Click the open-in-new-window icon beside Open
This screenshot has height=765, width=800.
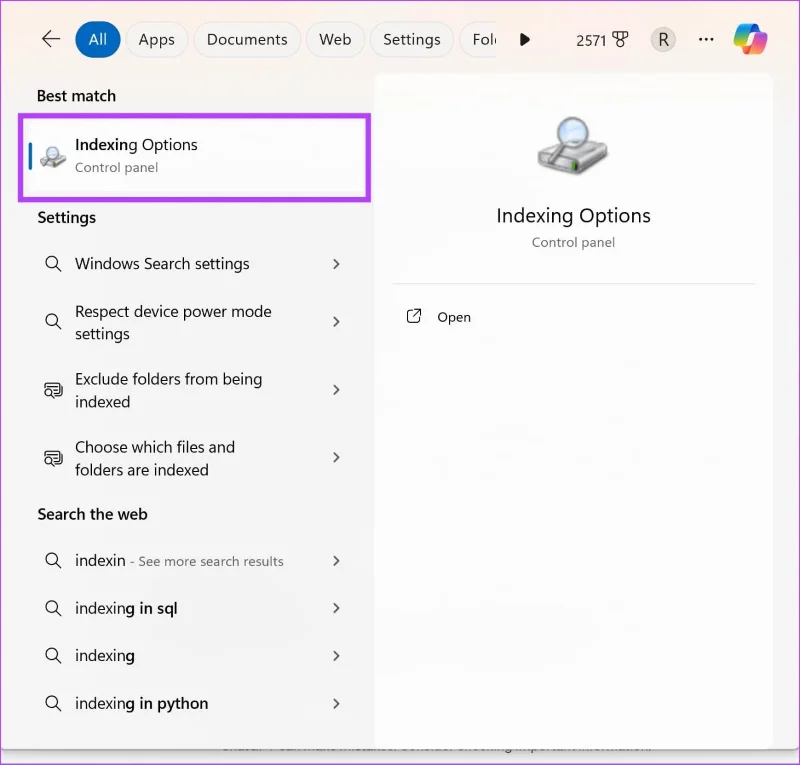tap(414, 316)
